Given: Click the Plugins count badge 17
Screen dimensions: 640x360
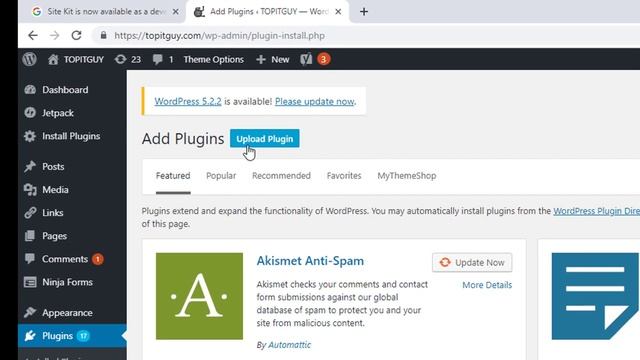Looking at the screenshot, I should click(83, 336).
